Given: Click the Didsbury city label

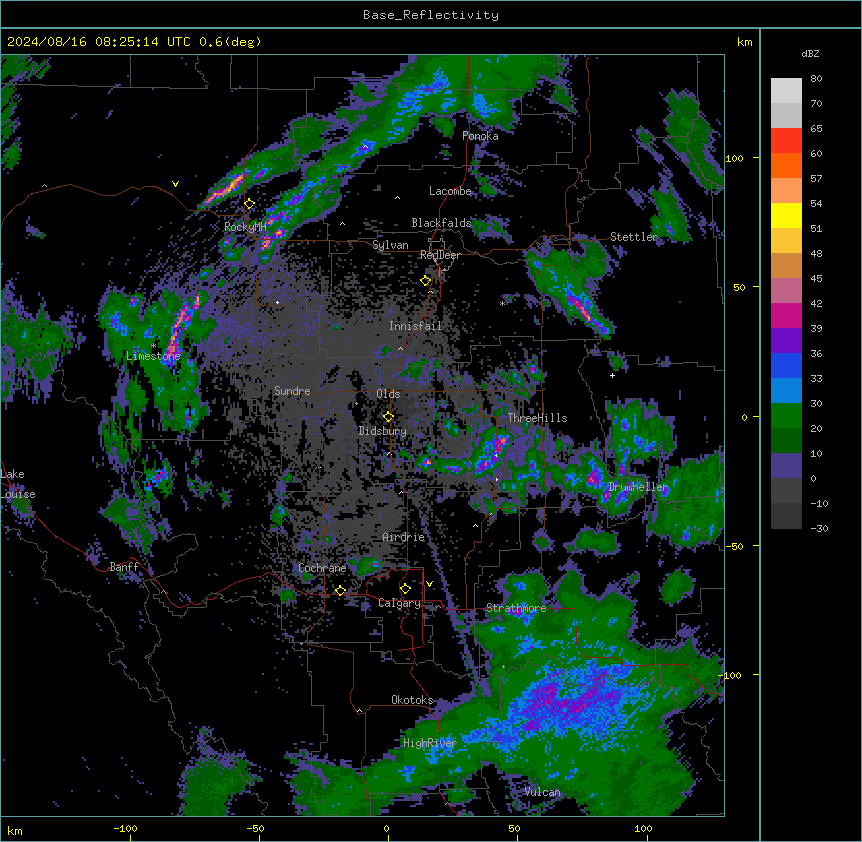Looking at the screenshot, I should click(x=383, y=431).
